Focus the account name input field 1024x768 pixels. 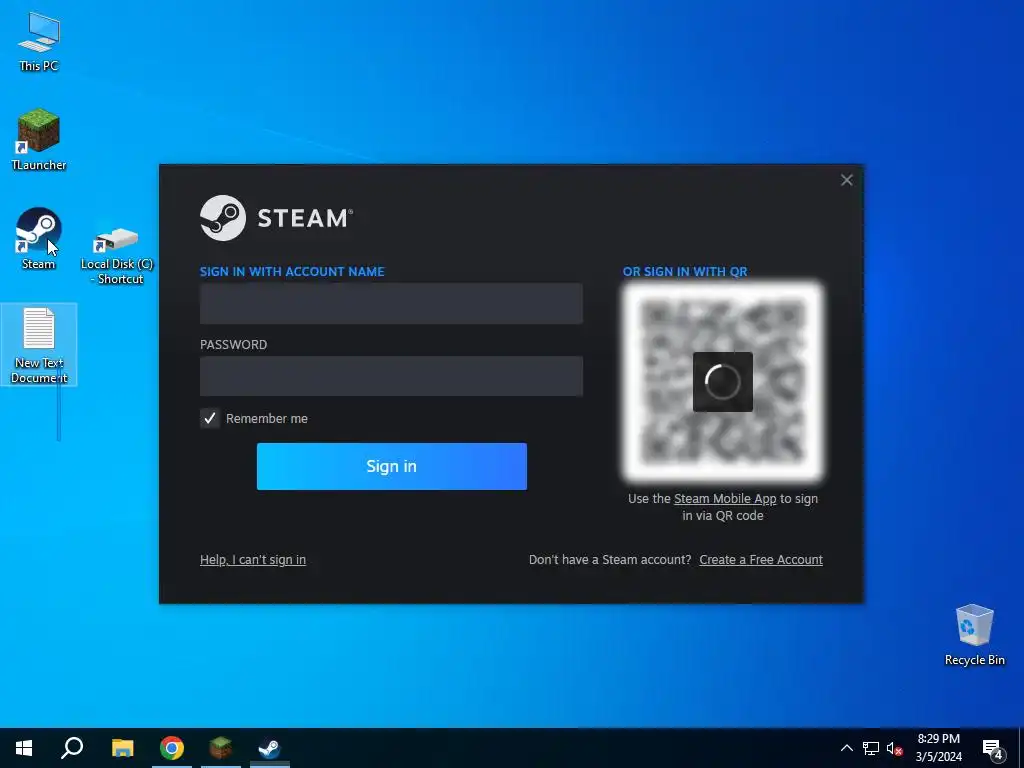click(391, 304)
